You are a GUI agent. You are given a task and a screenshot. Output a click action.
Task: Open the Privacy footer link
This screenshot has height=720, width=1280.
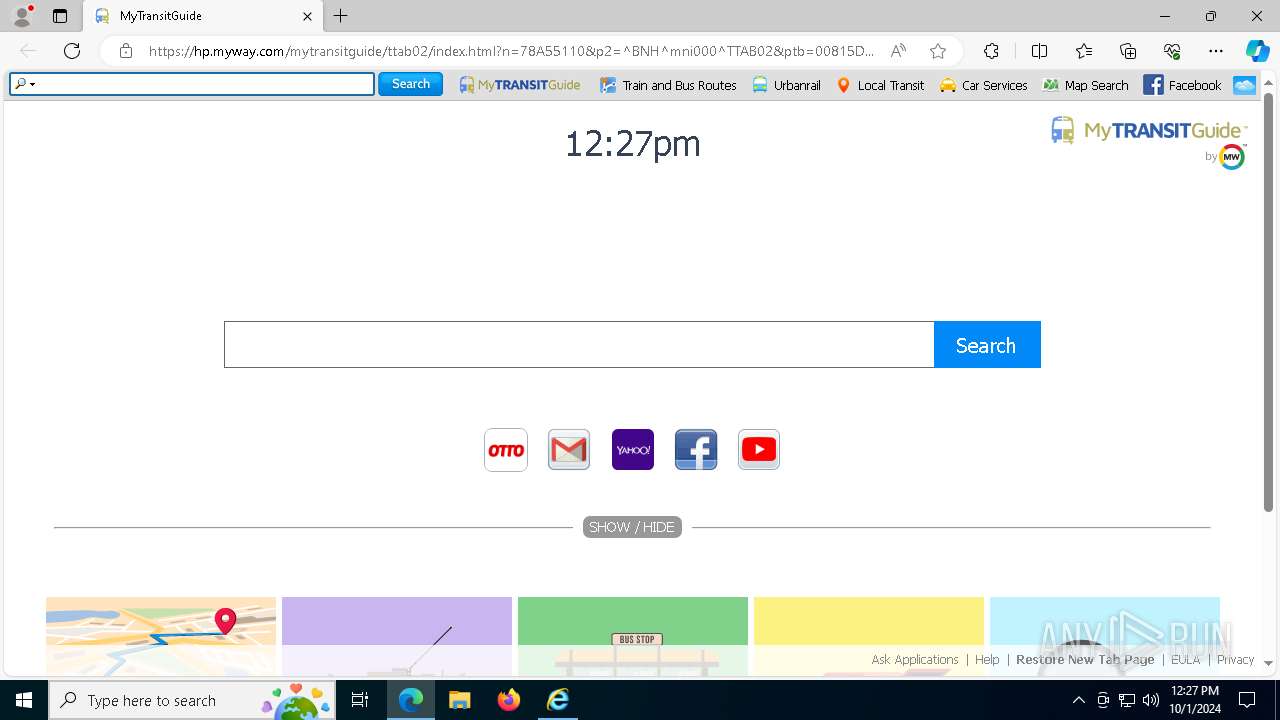tap(1235, 659)
